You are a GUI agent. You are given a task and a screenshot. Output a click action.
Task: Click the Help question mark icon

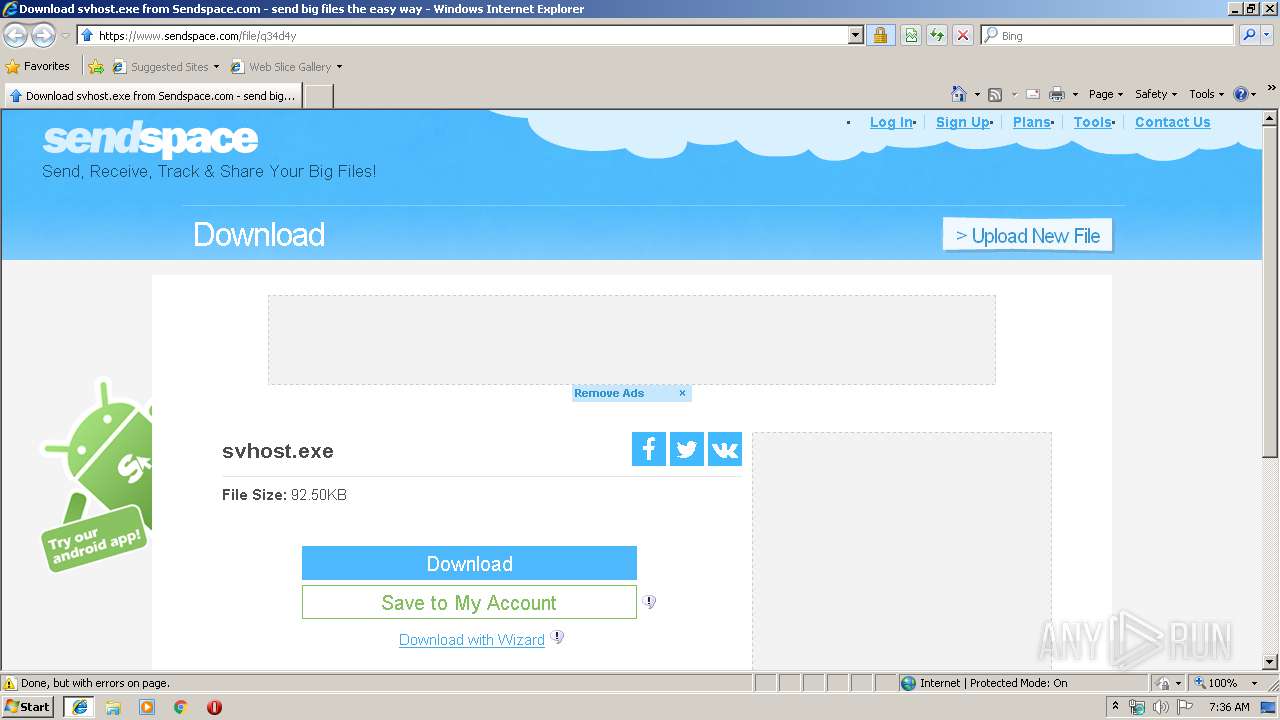tap(1241, 94)
